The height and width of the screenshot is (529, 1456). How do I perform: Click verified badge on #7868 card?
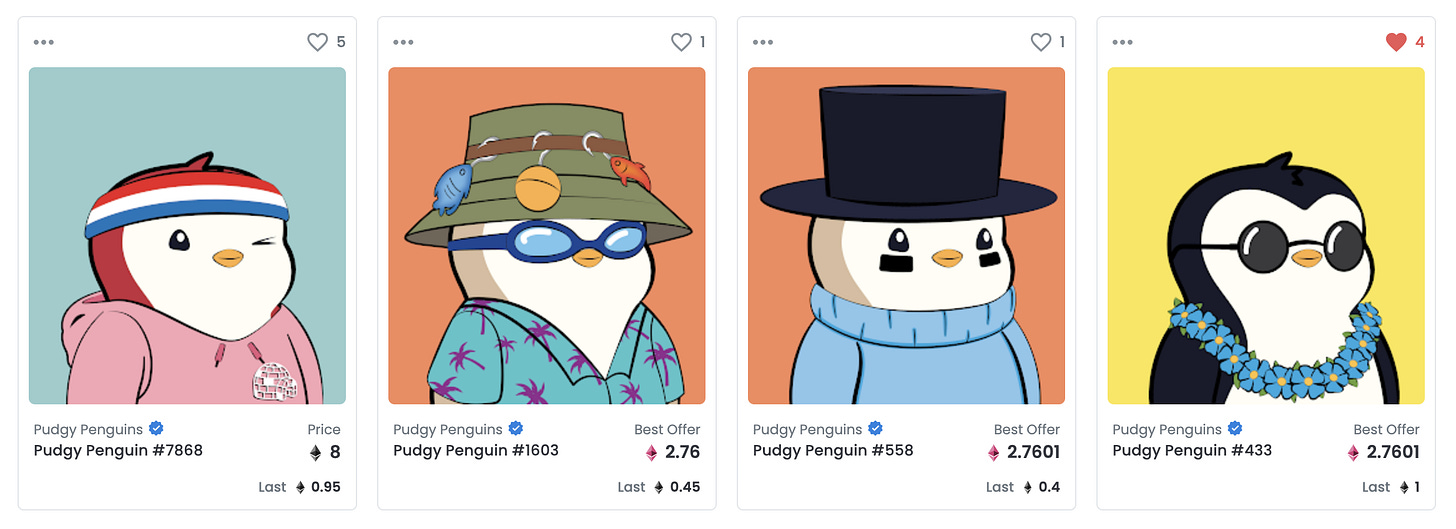click(156, 428)
